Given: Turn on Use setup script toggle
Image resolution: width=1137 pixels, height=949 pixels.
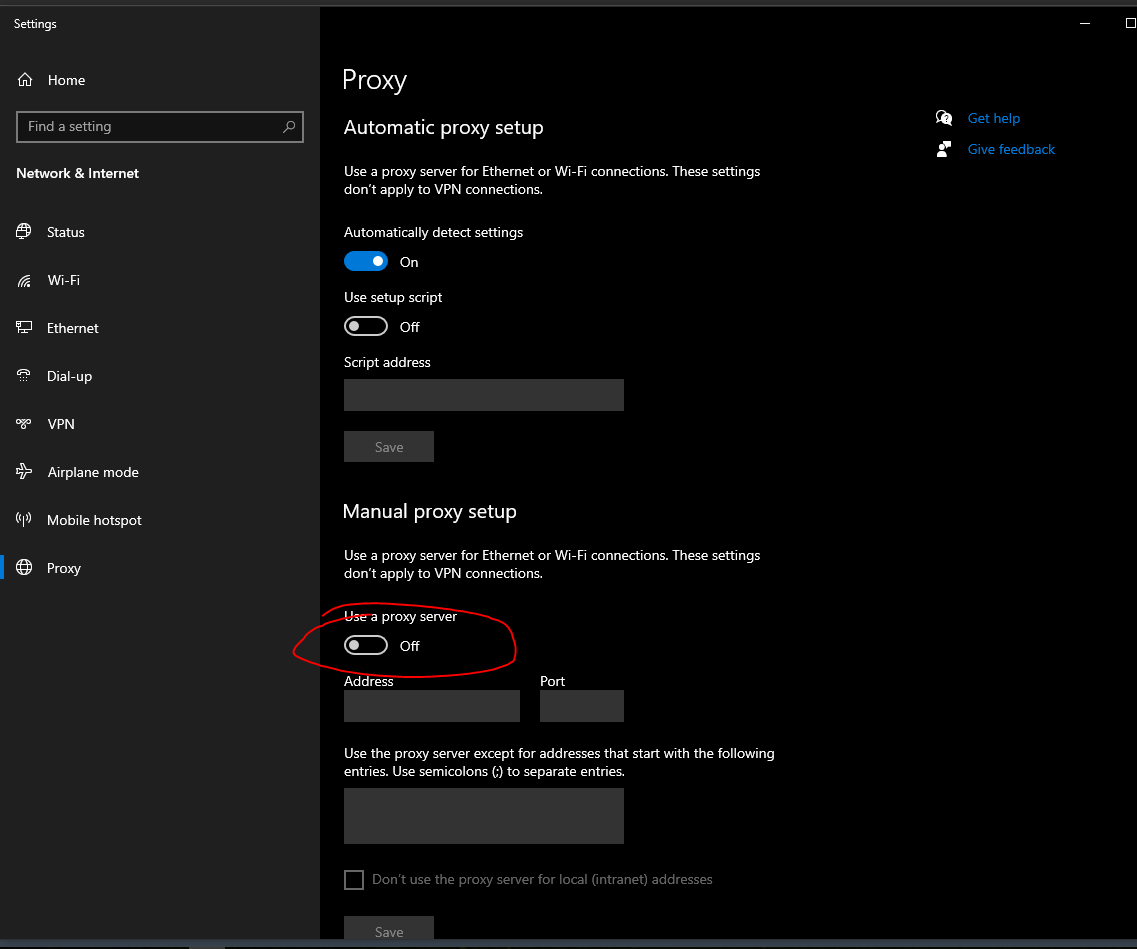Looking at the screenshot, I should (366, 327).
